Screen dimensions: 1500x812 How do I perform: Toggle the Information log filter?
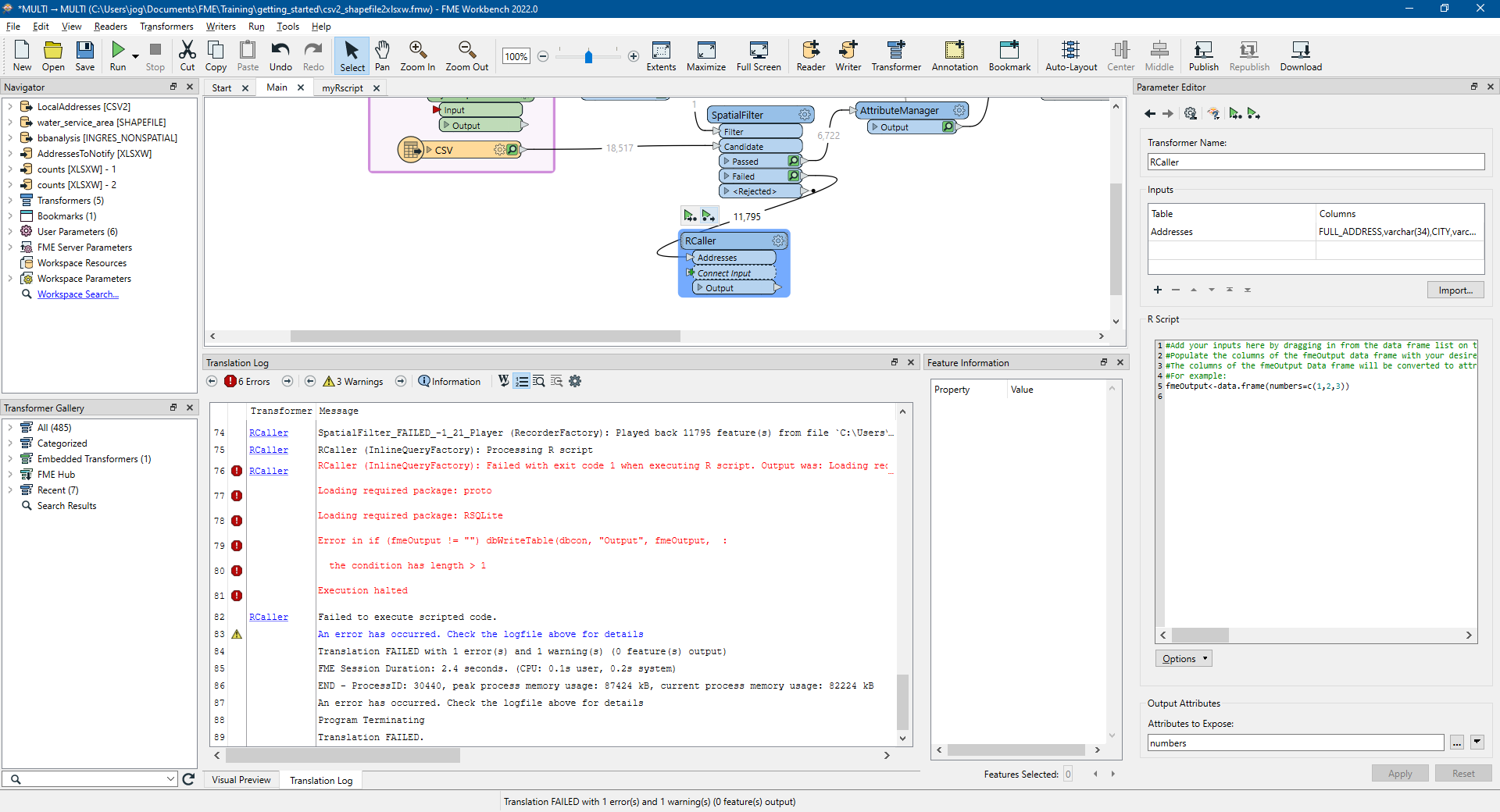[x=450, y=381]
